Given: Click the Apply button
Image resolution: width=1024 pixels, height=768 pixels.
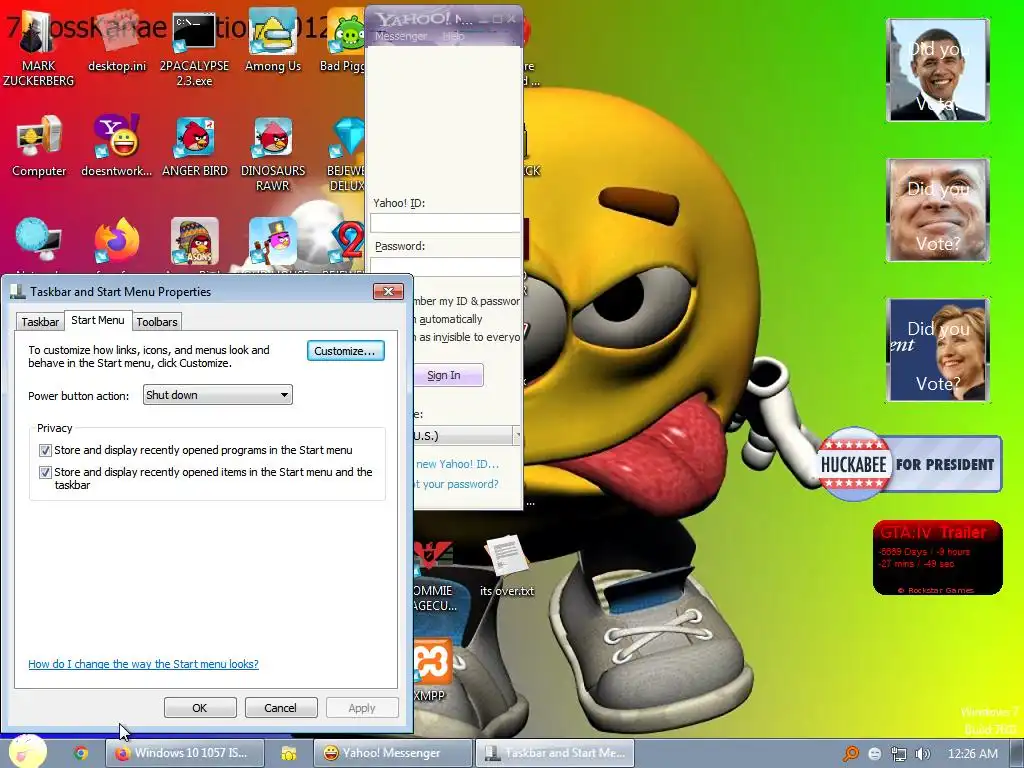Looking at the screenshot, I should point(362,708).
